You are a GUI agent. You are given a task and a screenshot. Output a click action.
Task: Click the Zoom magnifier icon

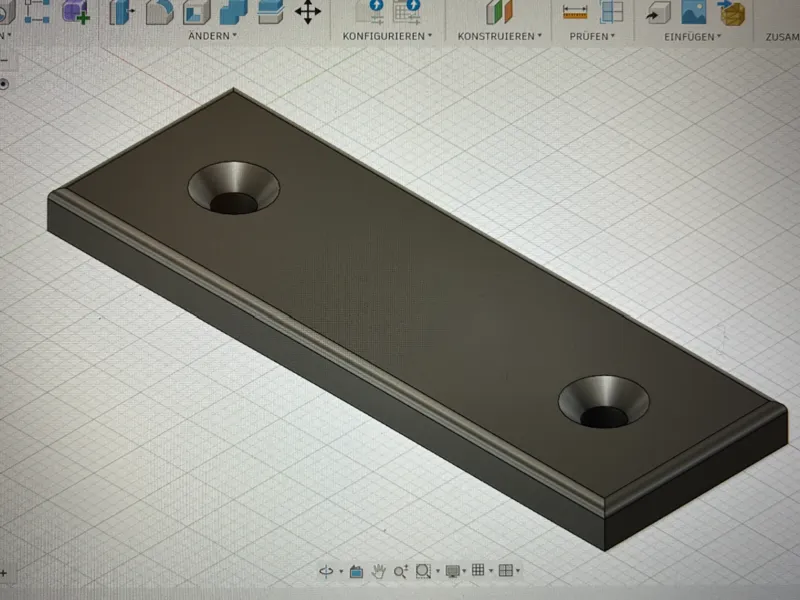[x=401, y=571]
